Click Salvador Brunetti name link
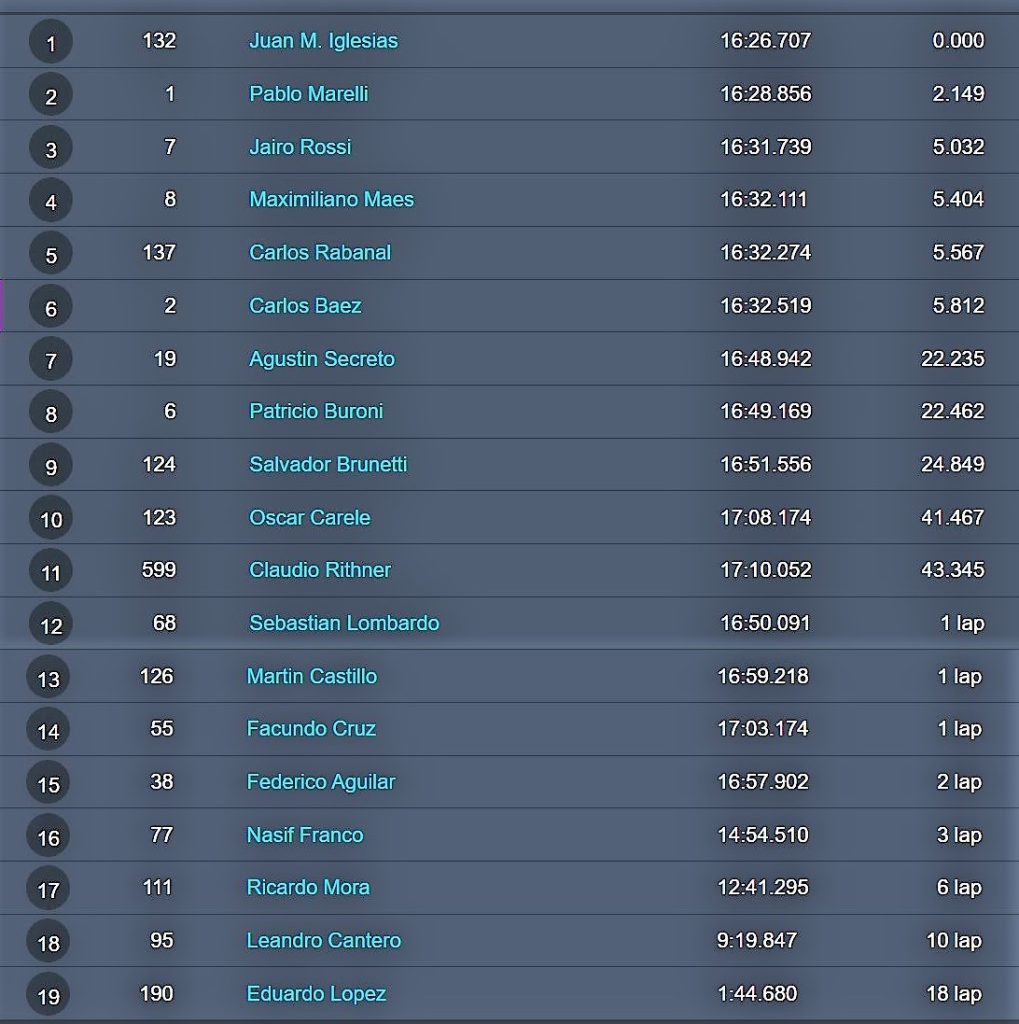 pos(328,464)
